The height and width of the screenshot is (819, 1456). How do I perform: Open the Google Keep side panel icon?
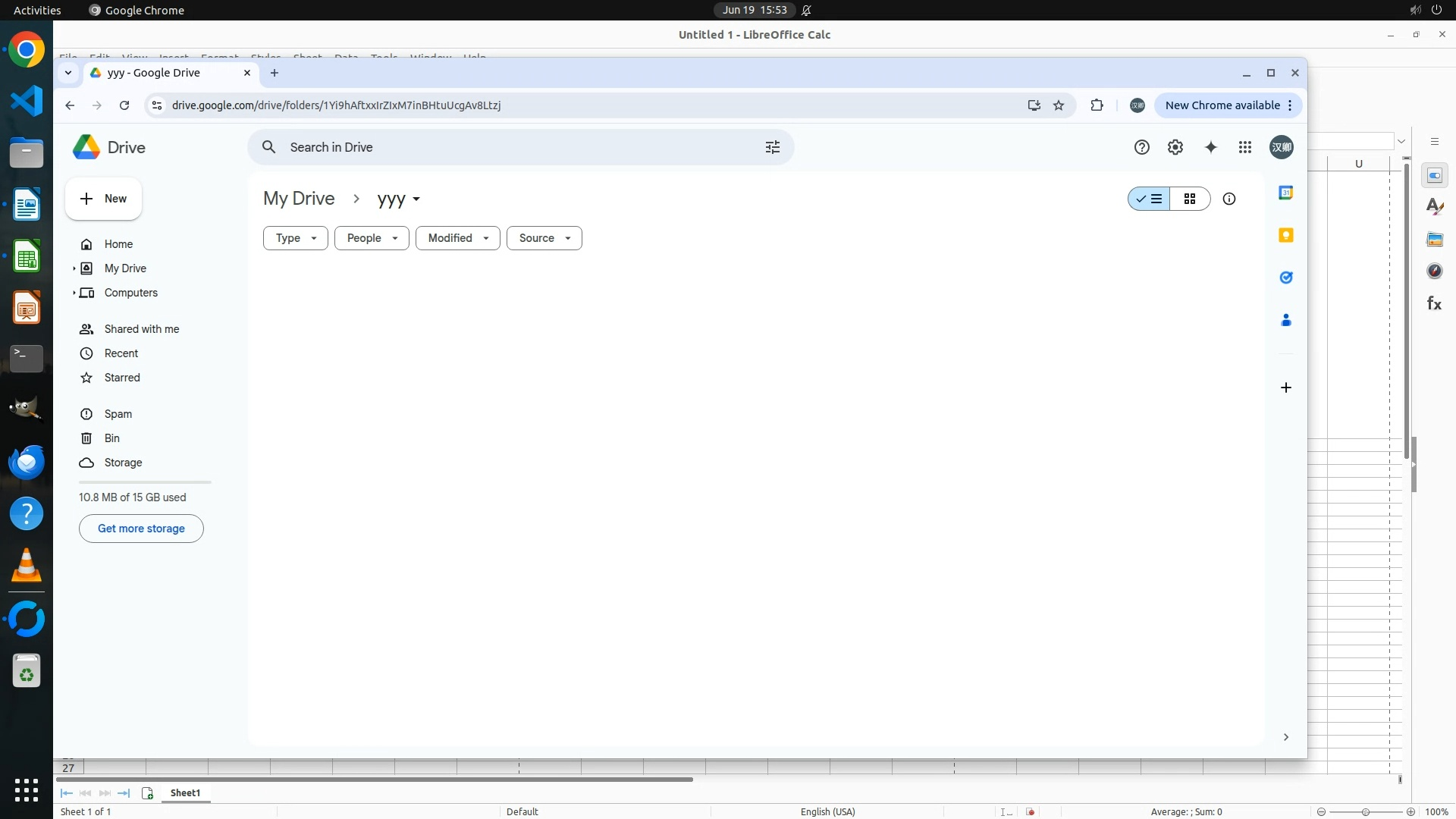pos(1285,235)
